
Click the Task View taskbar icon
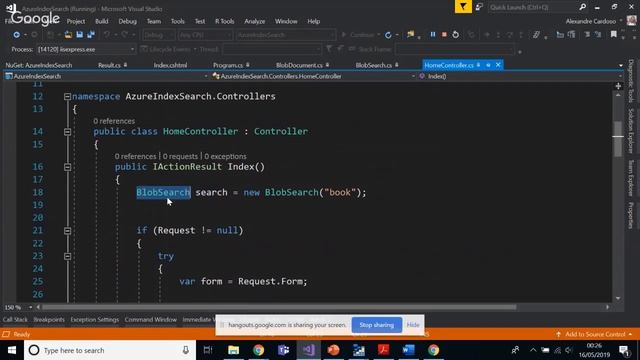pos(208,350)
